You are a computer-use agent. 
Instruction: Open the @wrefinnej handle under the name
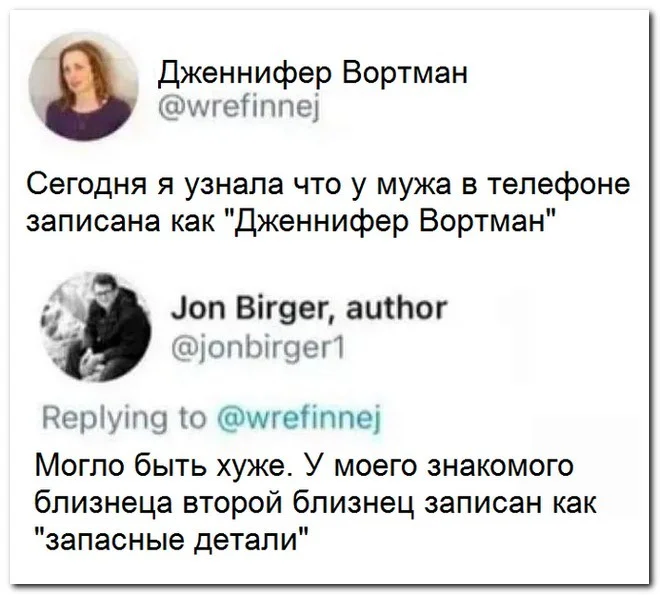pos(240,111)
